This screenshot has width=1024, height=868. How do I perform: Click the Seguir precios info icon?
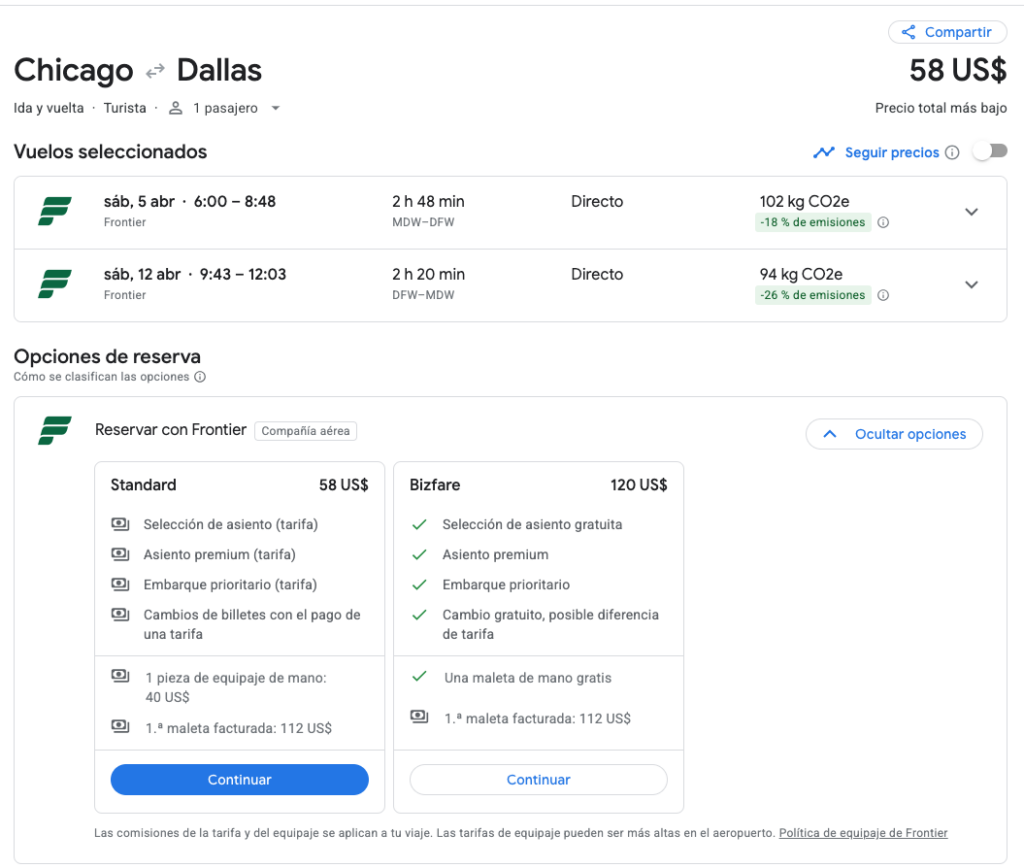coord(952,153)
